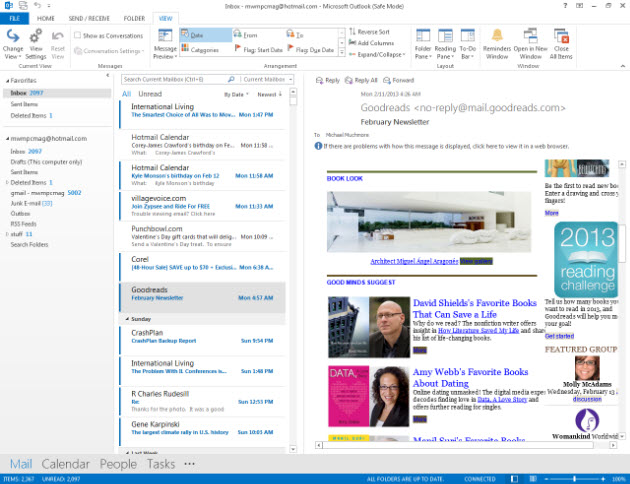The image size is (630, 484).
Task: Click Forward in reading pane
Action: [399, 80]
